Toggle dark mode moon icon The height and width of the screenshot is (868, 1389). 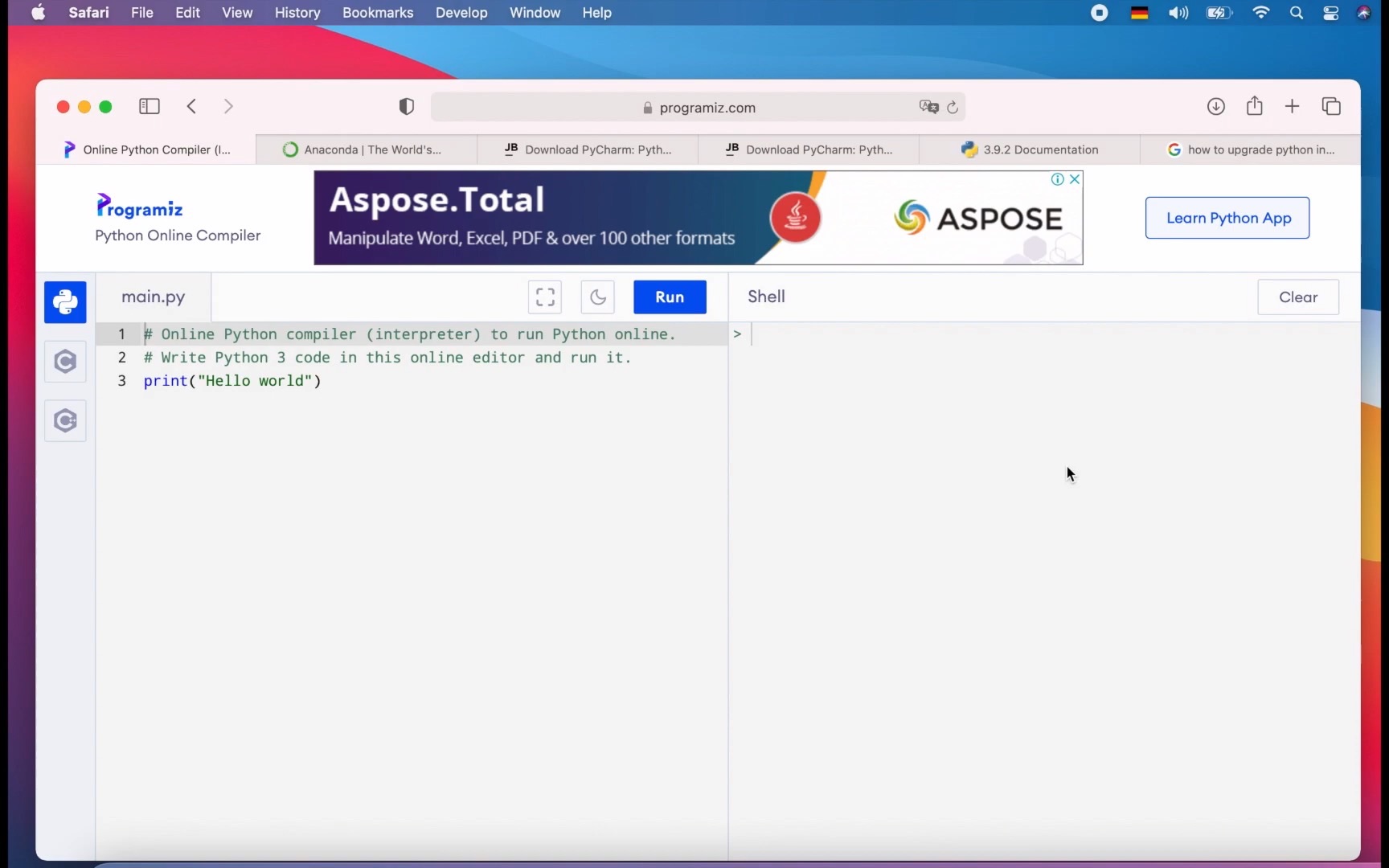click(x=598, y=297)
